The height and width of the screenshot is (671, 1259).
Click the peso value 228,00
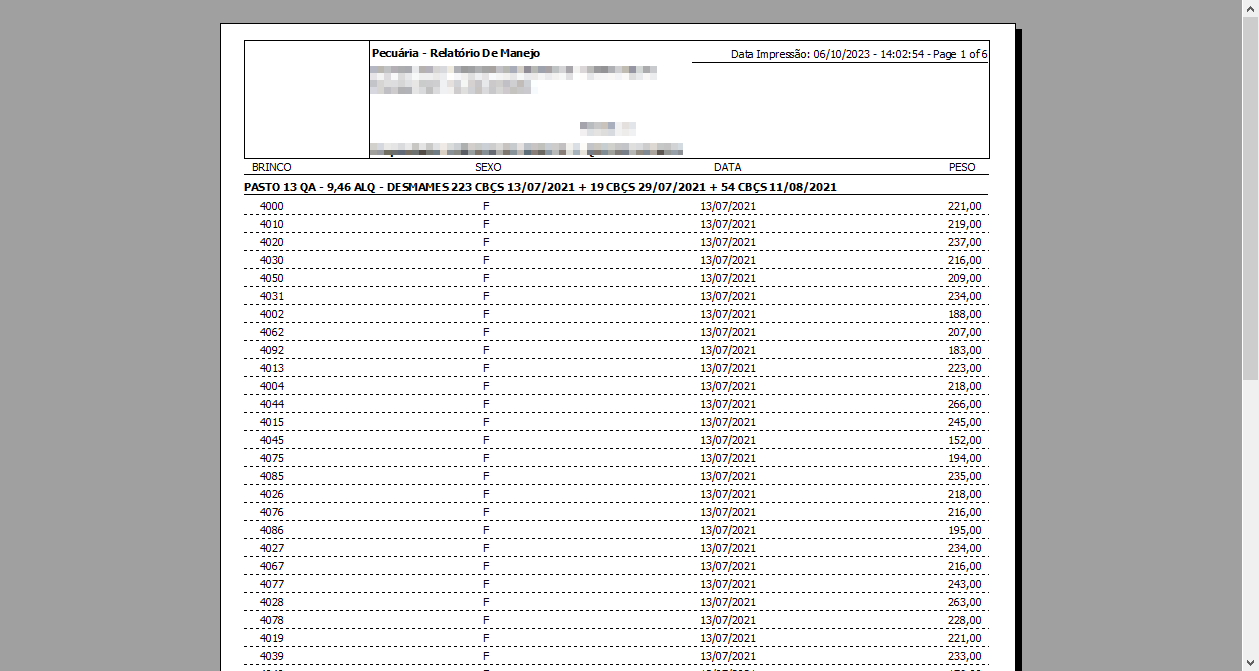pyautogui.click(x=965, y=620)
